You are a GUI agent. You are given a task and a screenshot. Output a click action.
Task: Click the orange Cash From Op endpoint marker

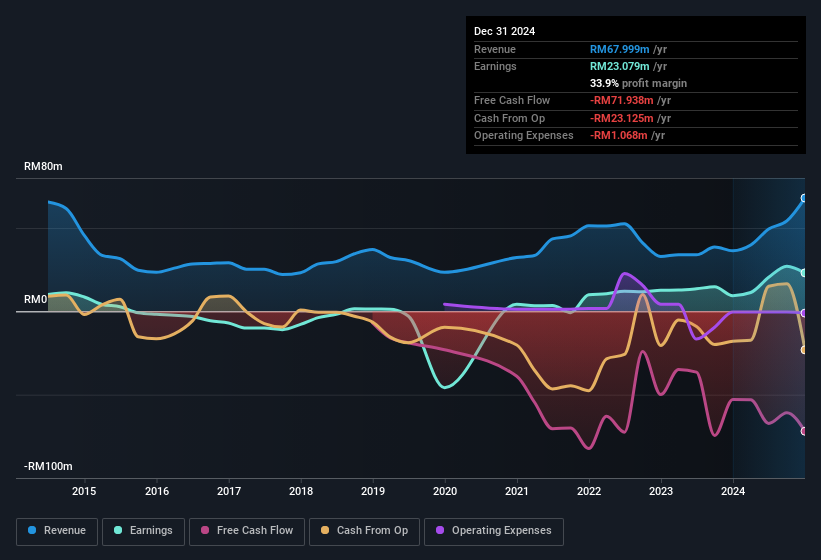(x=804, y=350)
